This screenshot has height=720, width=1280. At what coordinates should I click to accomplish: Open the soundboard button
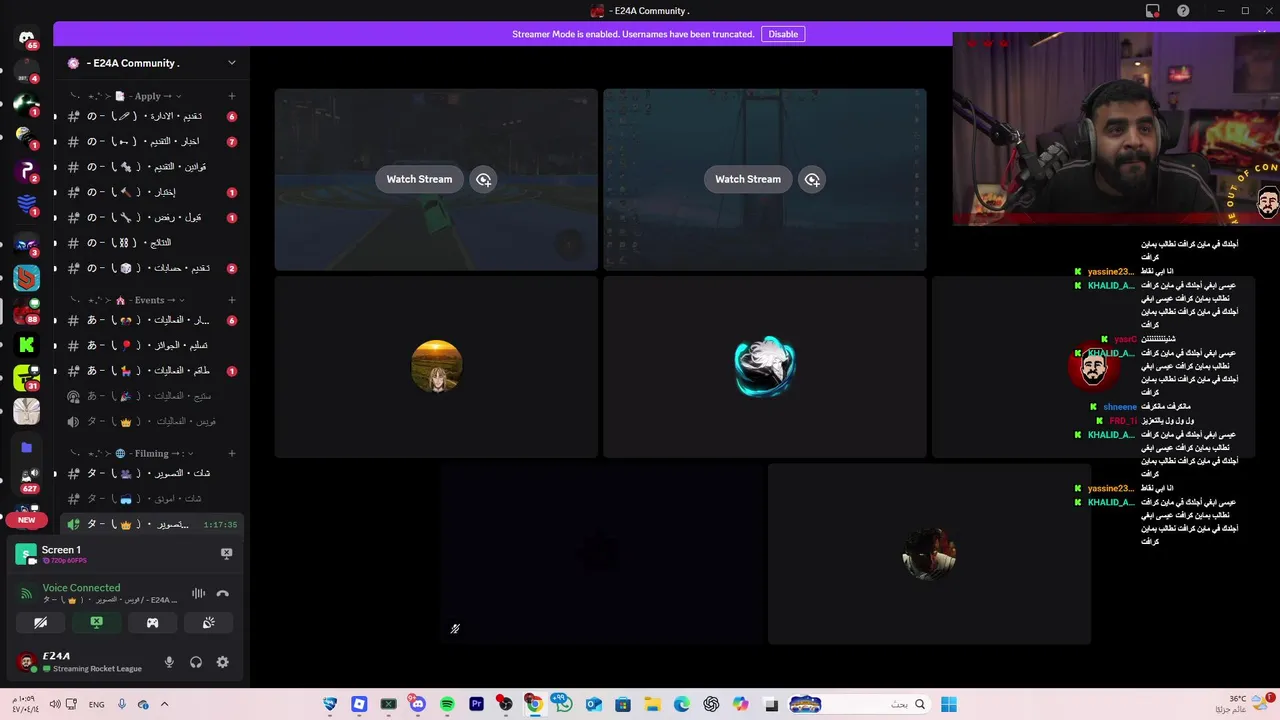[208, 622]
